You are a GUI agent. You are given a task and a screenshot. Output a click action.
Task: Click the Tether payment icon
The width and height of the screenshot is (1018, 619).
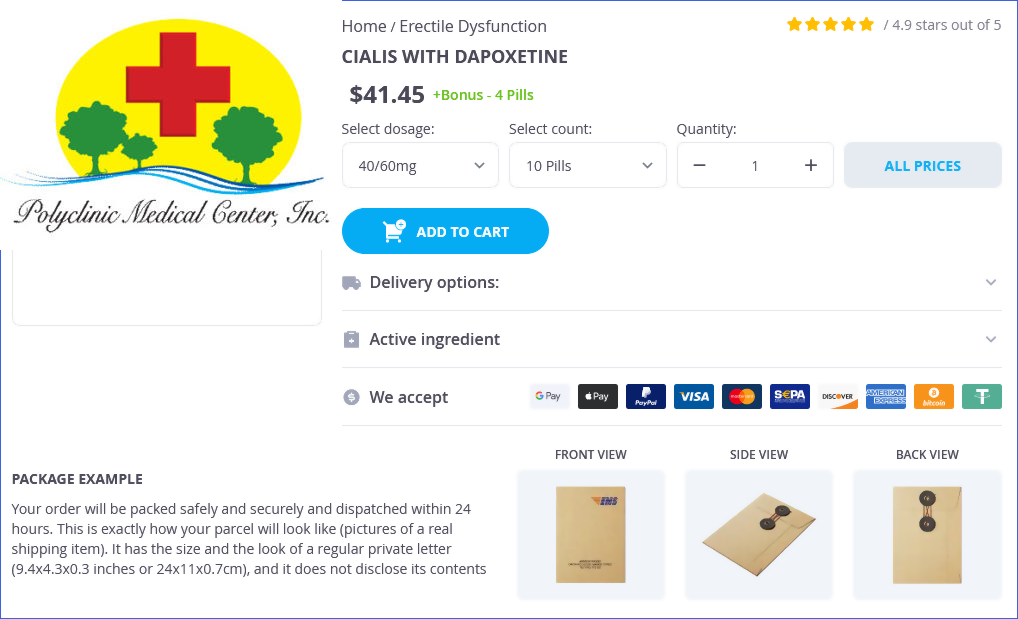[x=982, y=396]
